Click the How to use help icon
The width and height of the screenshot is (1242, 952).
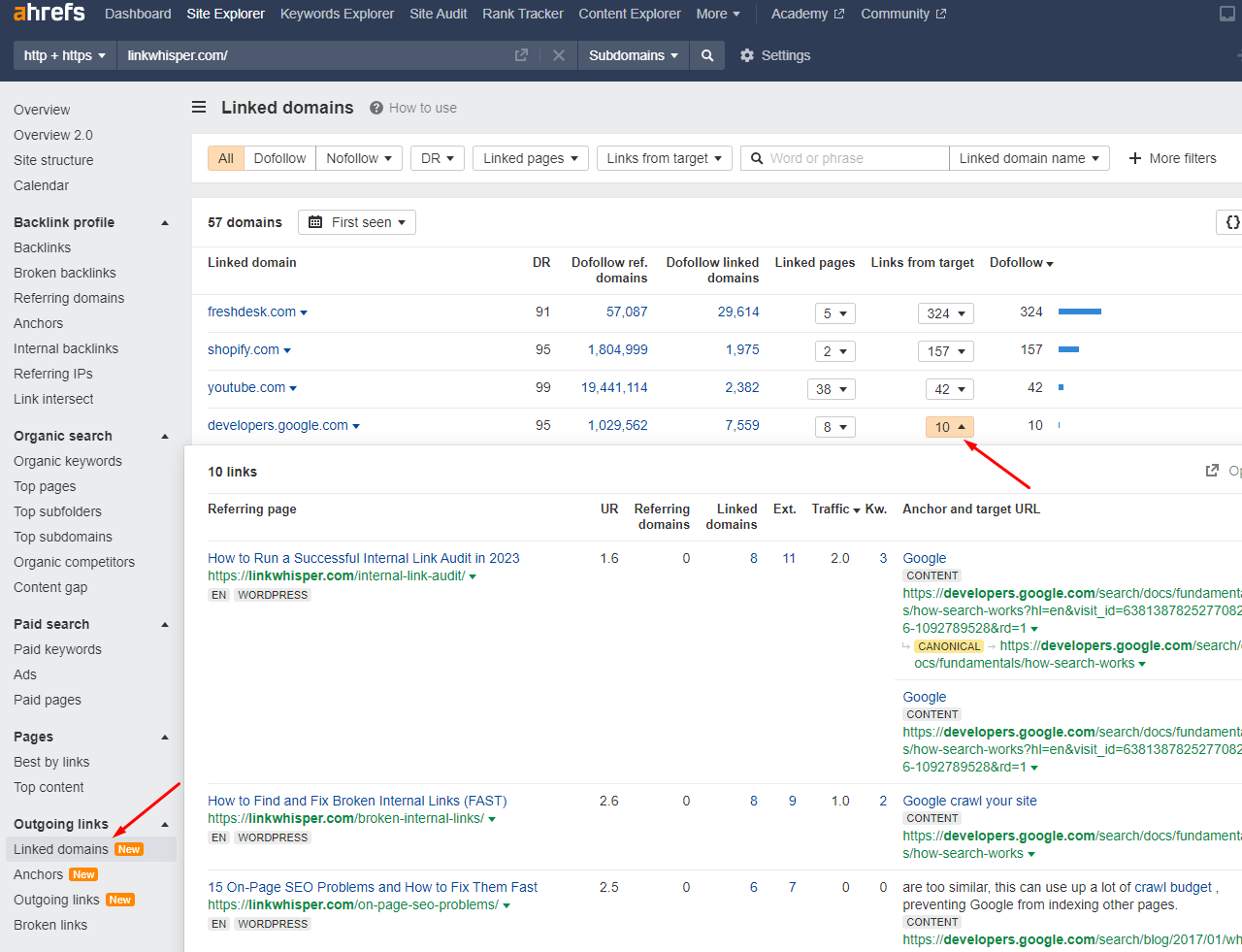pos(375,108)
